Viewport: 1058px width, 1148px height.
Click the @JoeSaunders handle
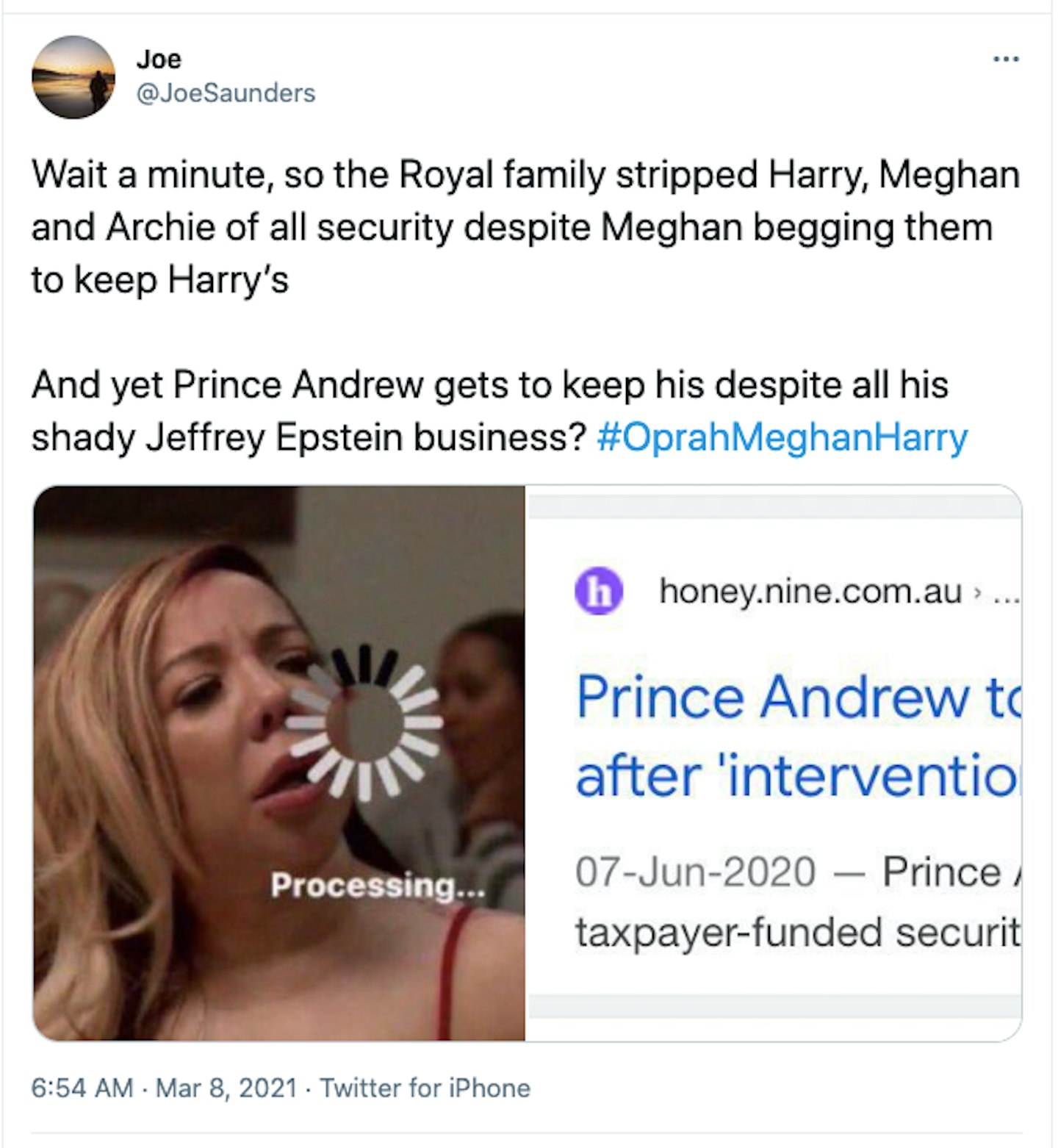pos(225,93)
